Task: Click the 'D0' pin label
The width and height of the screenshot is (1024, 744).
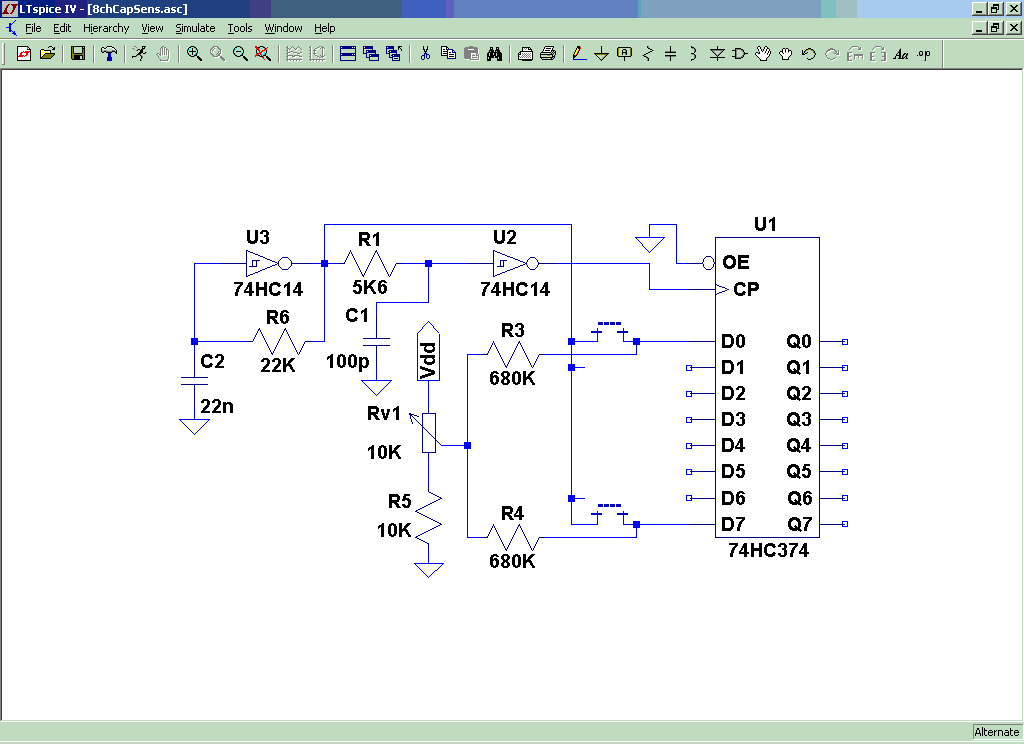Action: tap(733, 342)
